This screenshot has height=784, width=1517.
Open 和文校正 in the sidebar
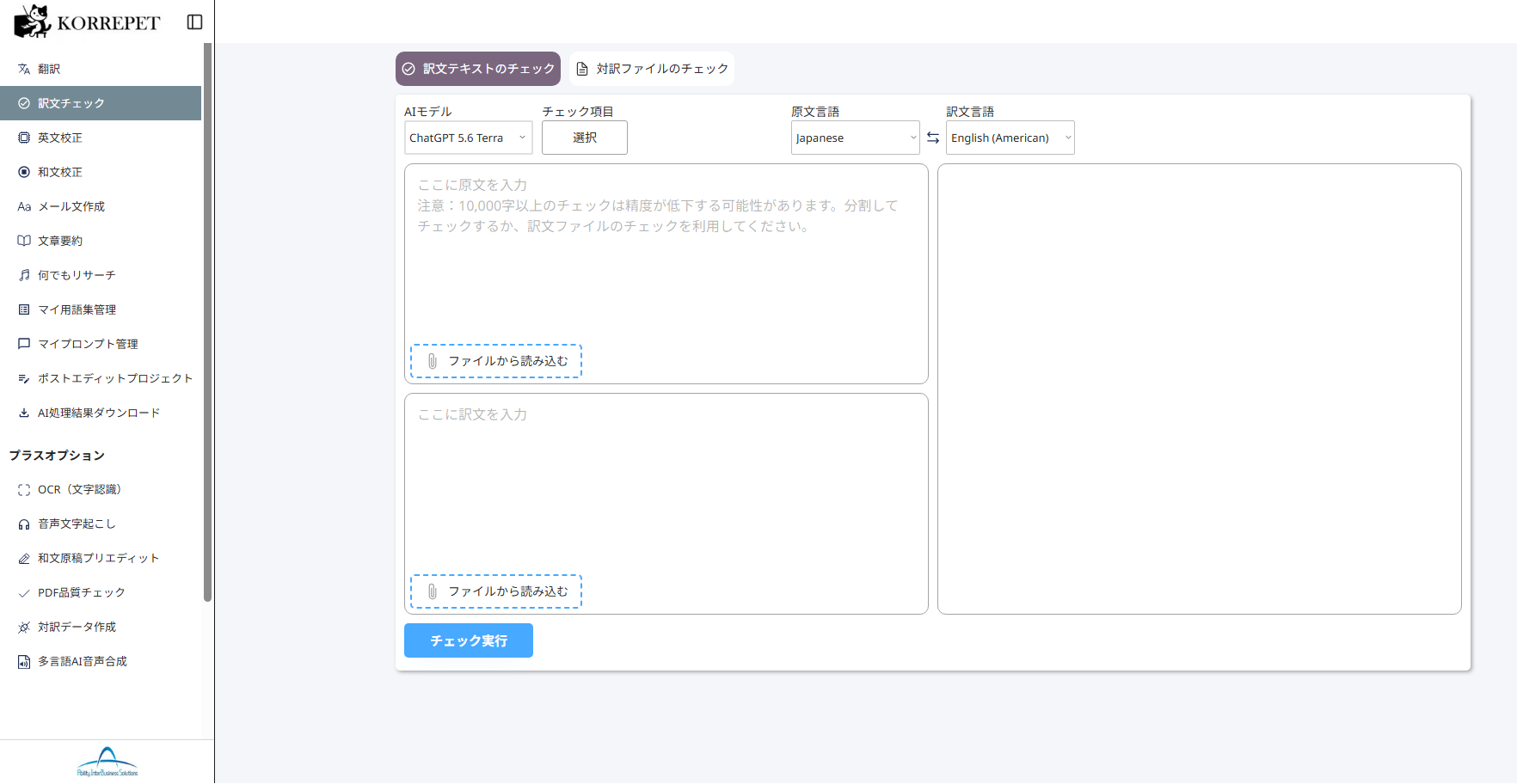pos(101,172)
